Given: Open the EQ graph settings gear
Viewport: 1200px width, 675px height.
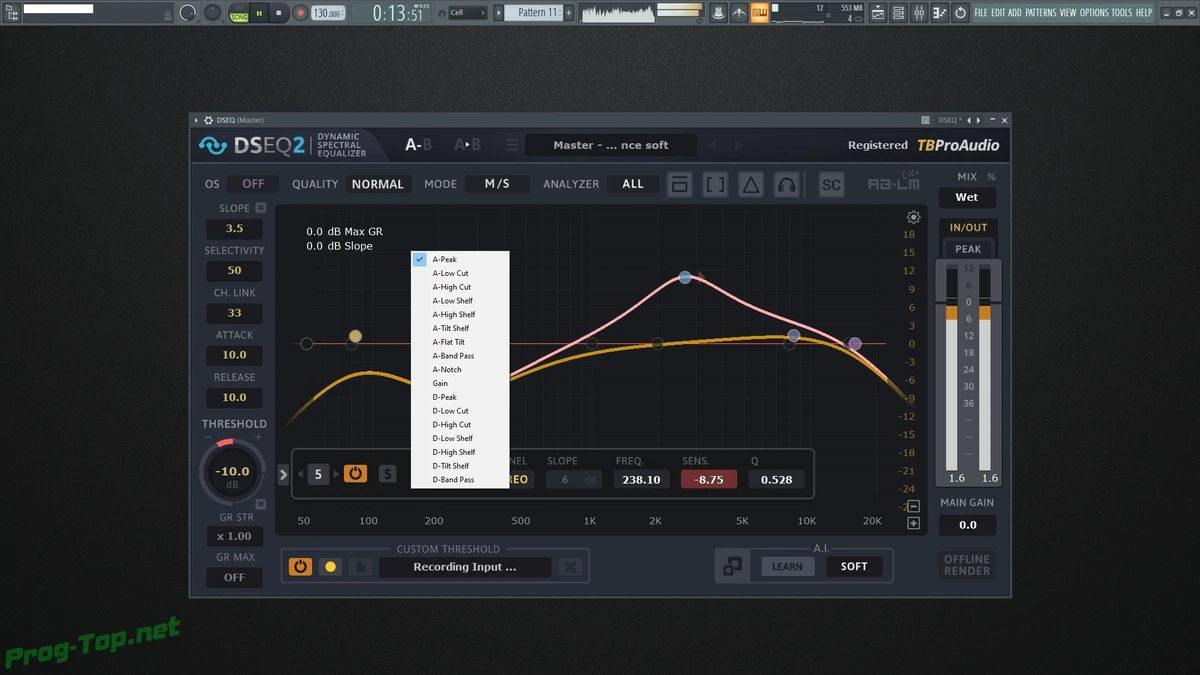Looking at the screenshot, I should [913, 217].
